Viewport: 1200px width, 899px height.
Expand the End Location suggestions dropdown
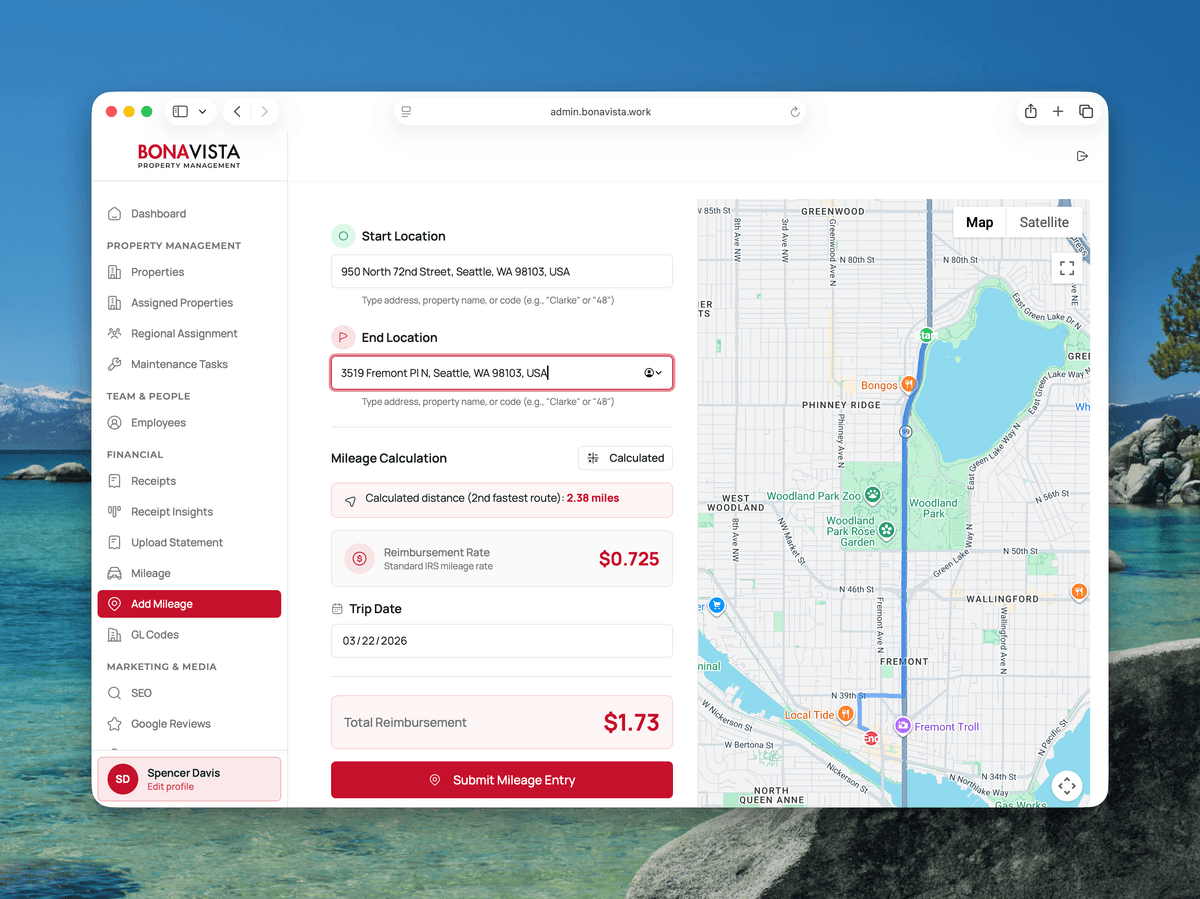point(653,373)
